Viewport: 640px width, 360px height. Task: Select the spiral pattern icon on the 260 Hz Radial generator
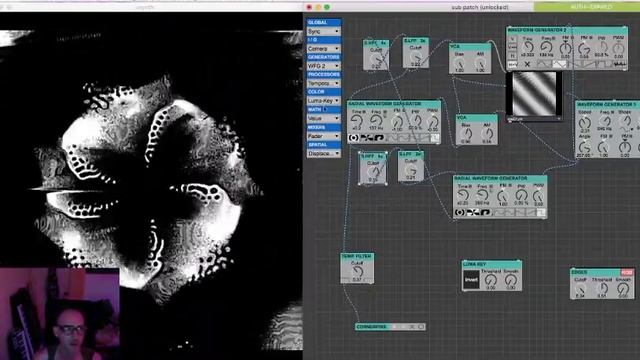pyautogui.click(x=485, y=212)
